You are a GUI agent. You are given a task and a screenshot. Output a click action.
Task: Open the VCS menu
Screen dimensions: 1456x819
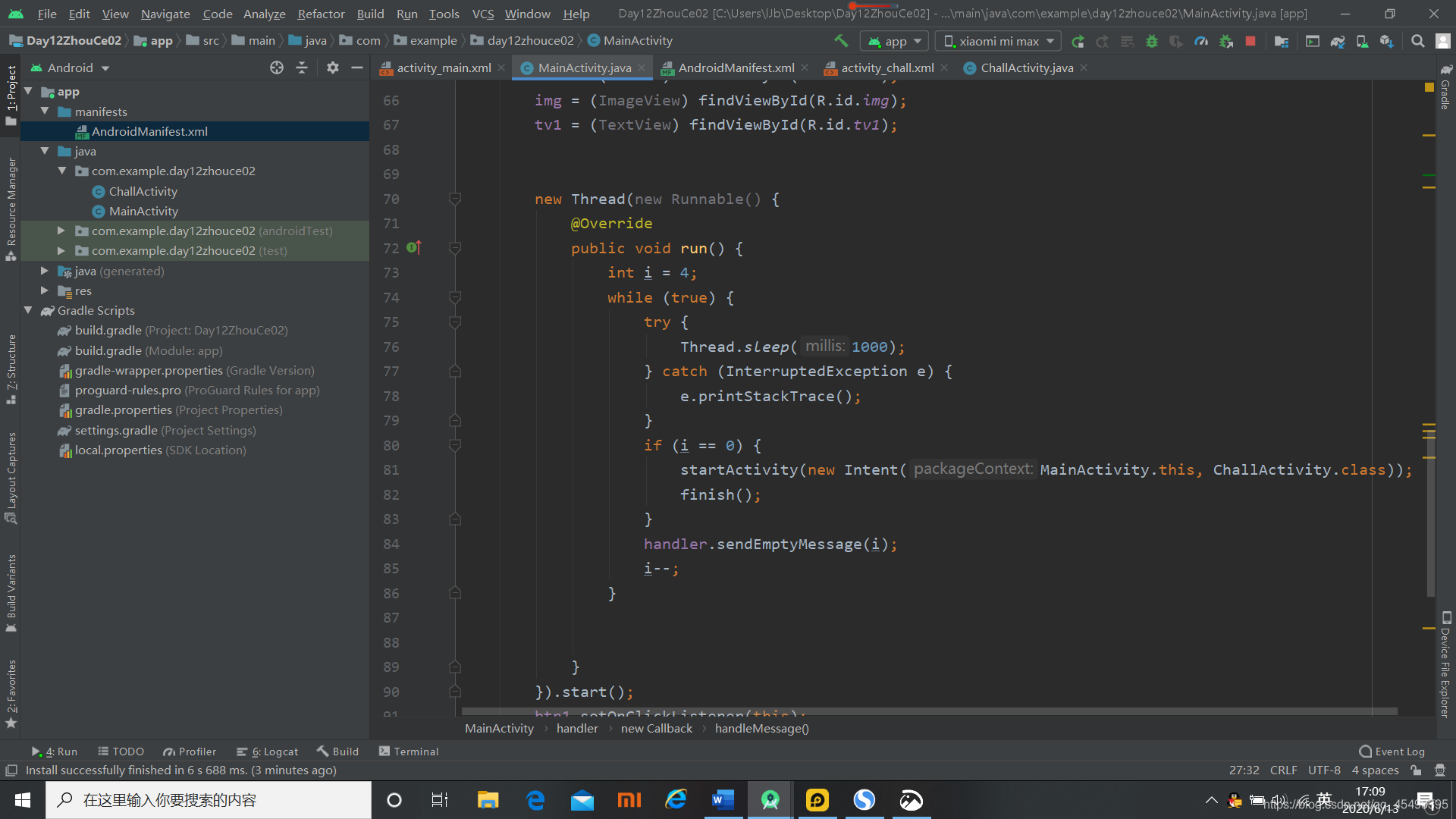click(x=482, y=14)
